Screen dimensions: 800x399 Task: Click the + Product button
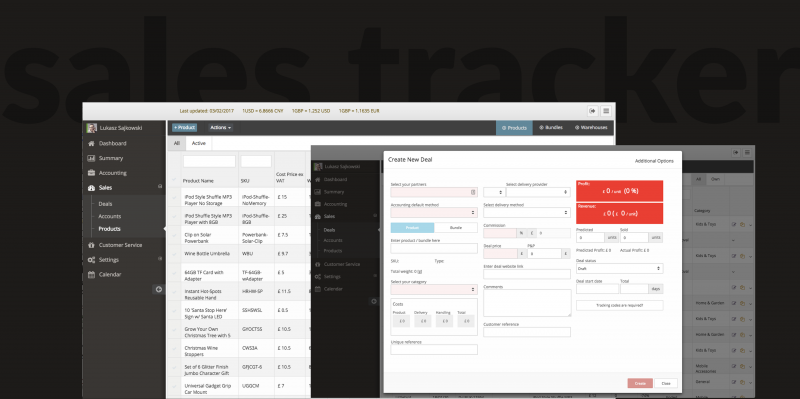point(184,128)
